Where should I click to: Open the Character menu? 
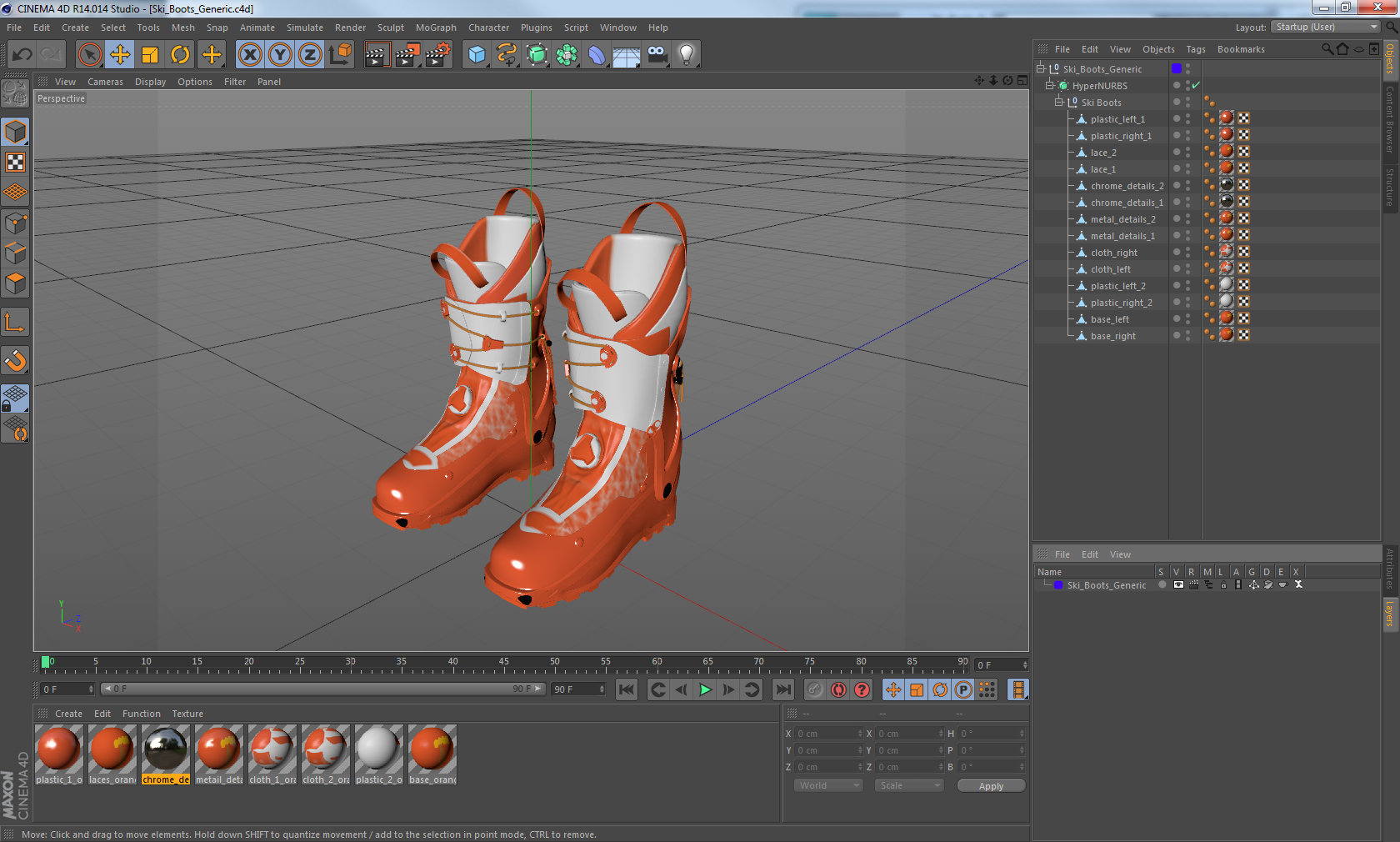point(488,28)
